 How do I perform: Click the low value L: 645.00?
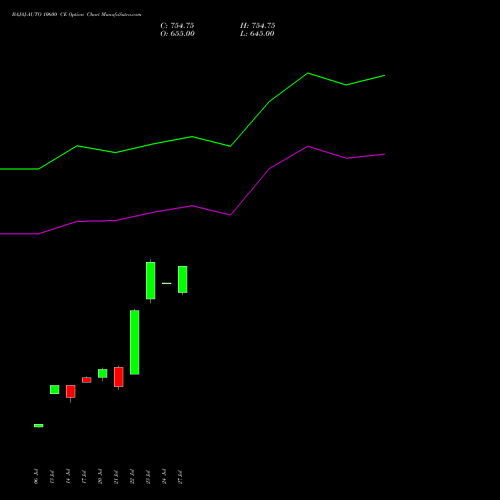[x=257, y=34]
